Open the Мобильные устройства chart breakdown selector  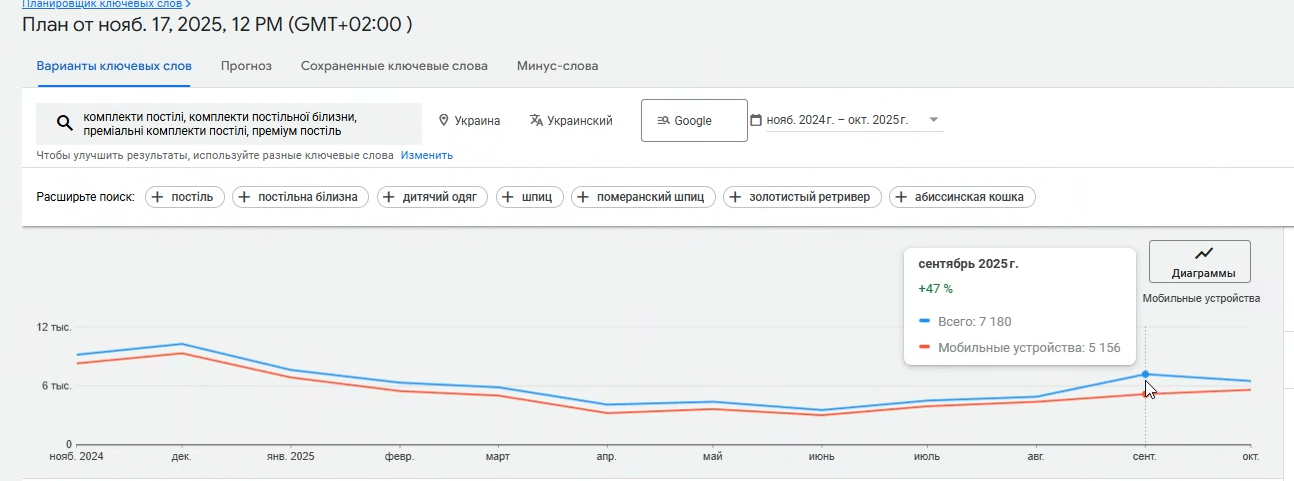pos(1201,298)
